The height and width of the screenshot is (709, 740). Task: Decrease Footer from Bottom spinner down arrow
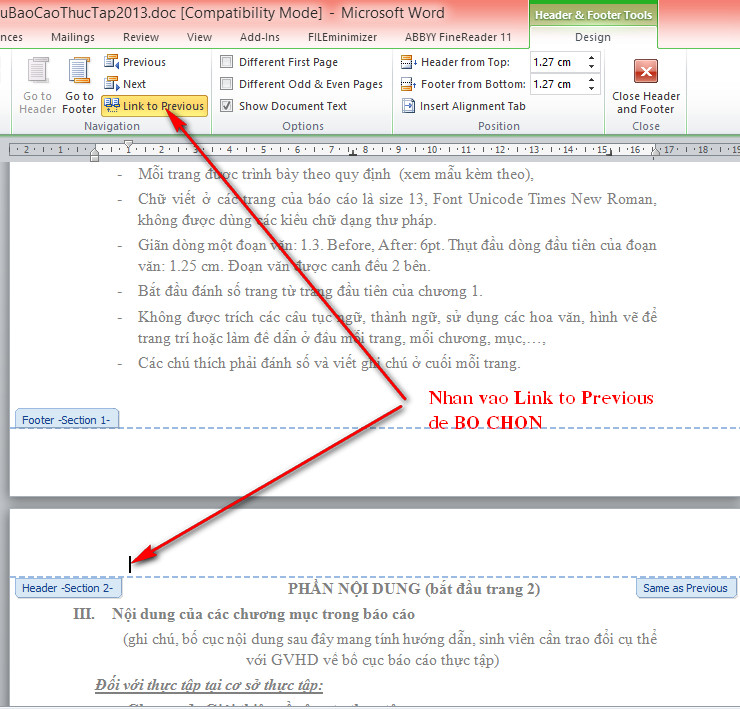point(591,89)
